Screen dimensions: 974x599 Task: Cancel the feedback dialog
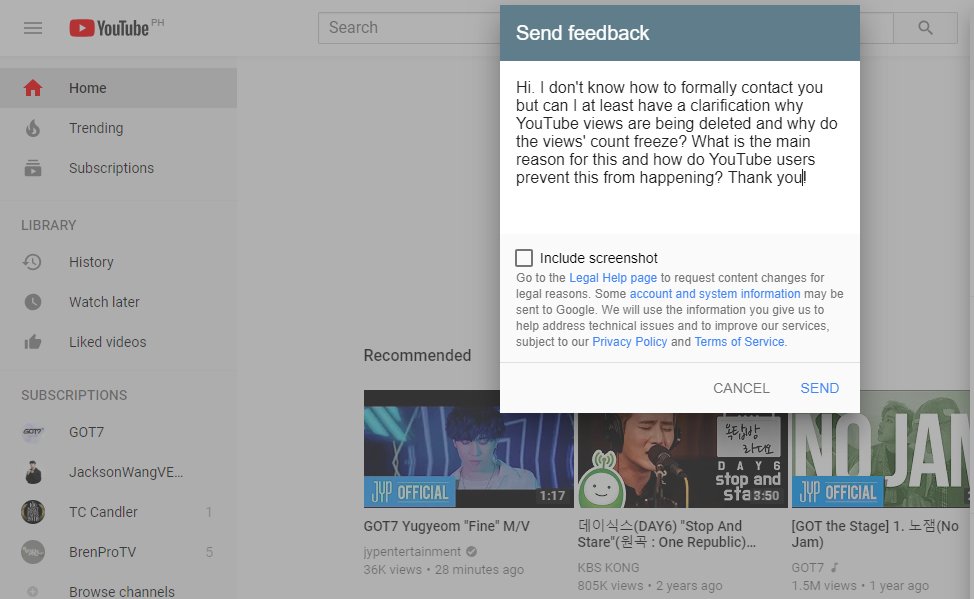pyautogui.click(x=741, y=388)
